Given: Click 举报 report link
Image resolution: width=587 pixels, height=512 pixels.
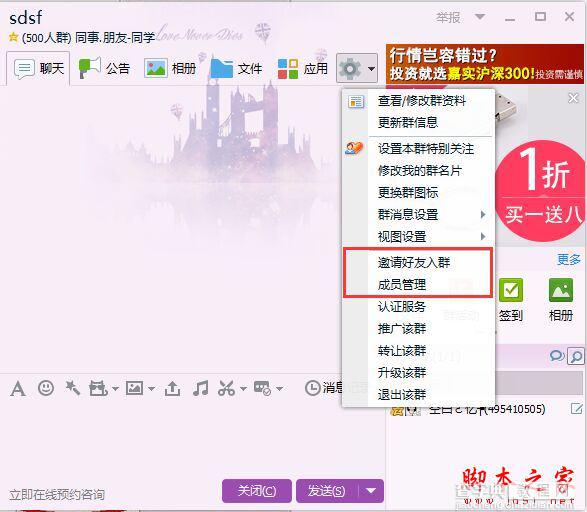Looking at the screenshot, I should [448, 17].
